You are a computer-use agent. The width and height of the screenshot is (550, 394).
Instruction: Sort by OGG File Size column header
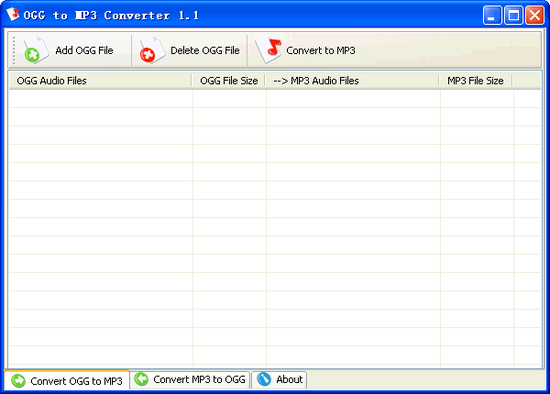[229, 81]
